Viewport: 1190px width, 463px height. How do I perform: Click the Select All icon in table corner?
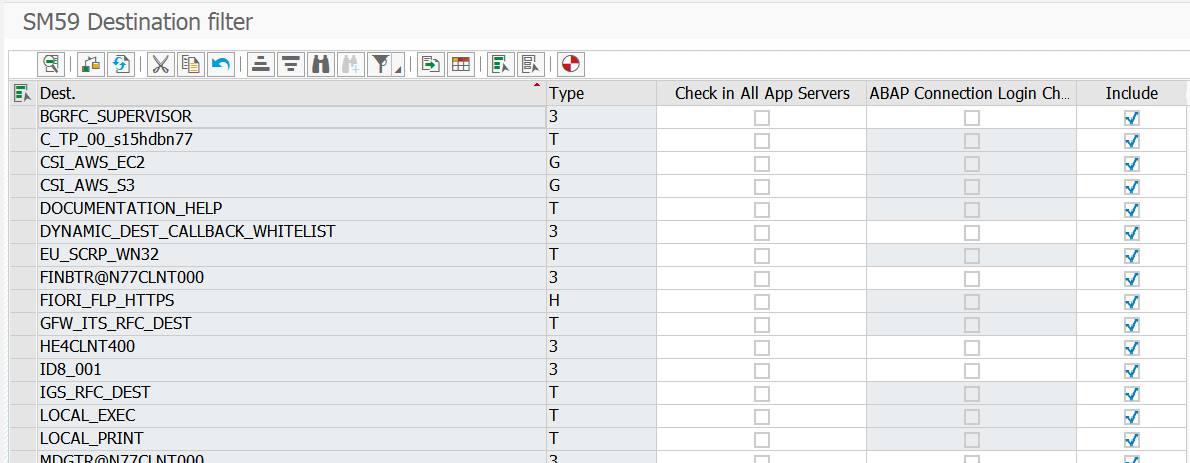click(x=21, y=93)
